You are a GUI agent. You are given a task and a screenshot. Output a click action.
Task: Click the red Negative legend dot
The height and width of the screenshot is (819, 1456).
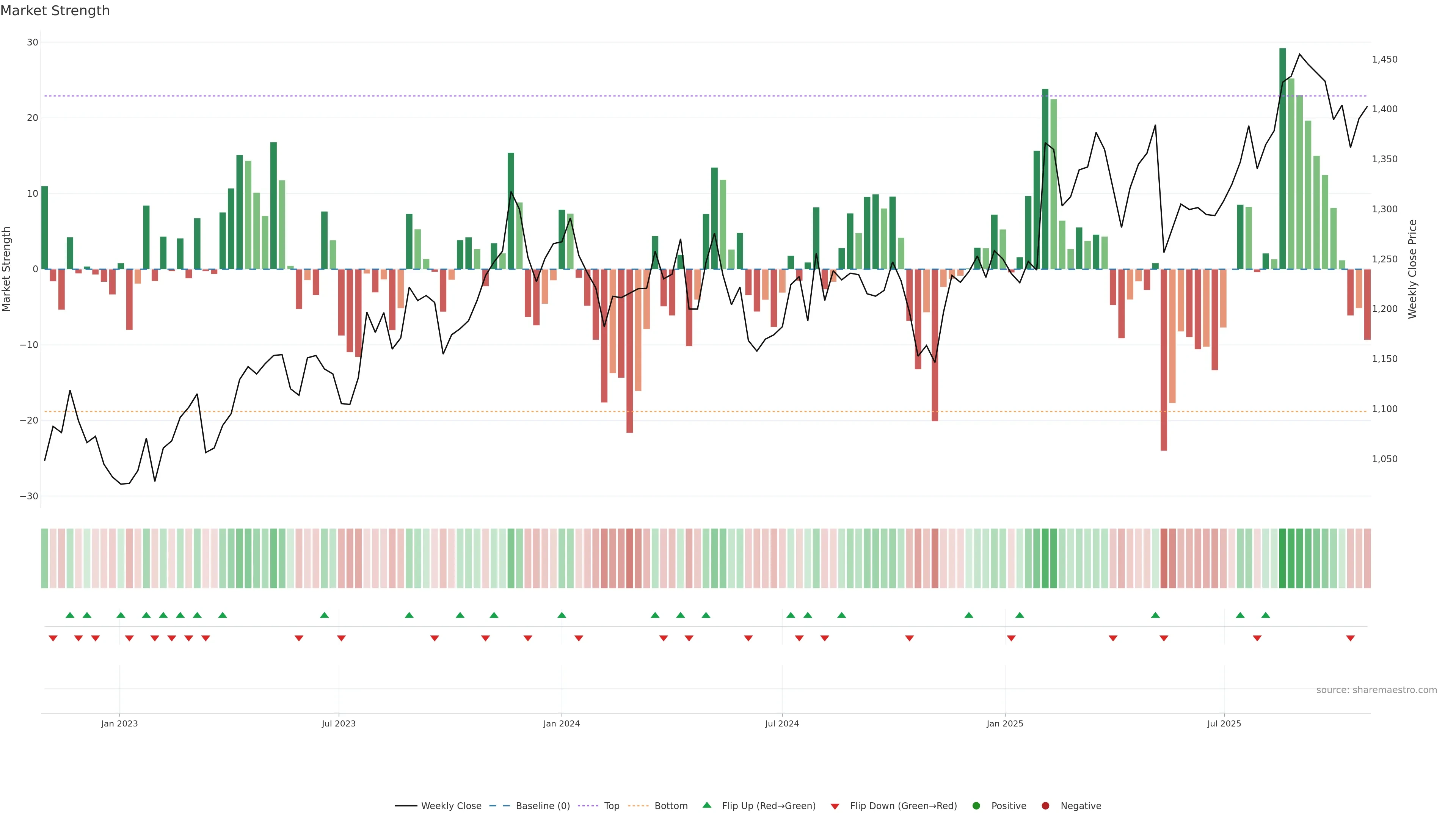point(1045,805)
